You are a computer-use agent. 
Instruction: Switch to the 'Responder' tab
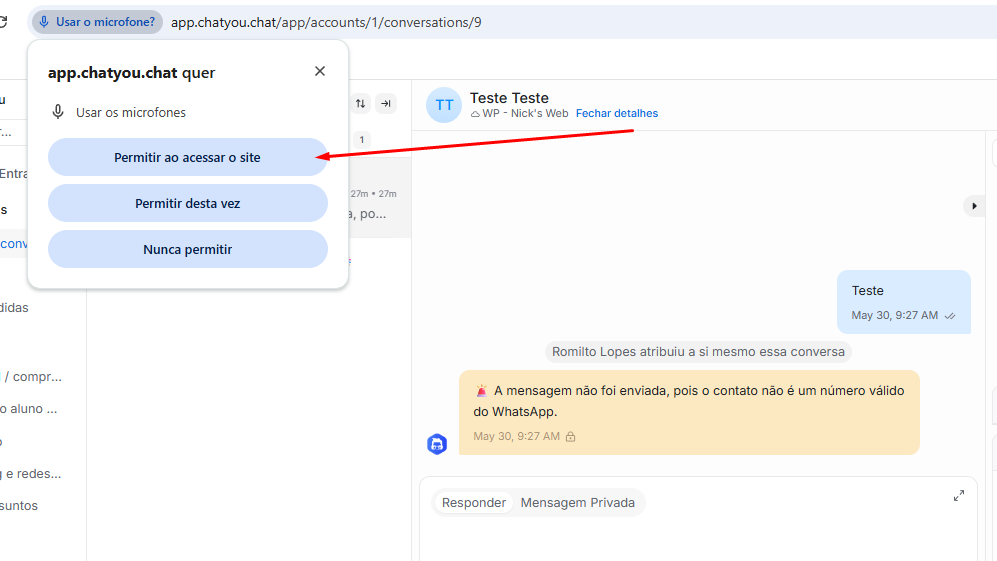coord(474,503)
